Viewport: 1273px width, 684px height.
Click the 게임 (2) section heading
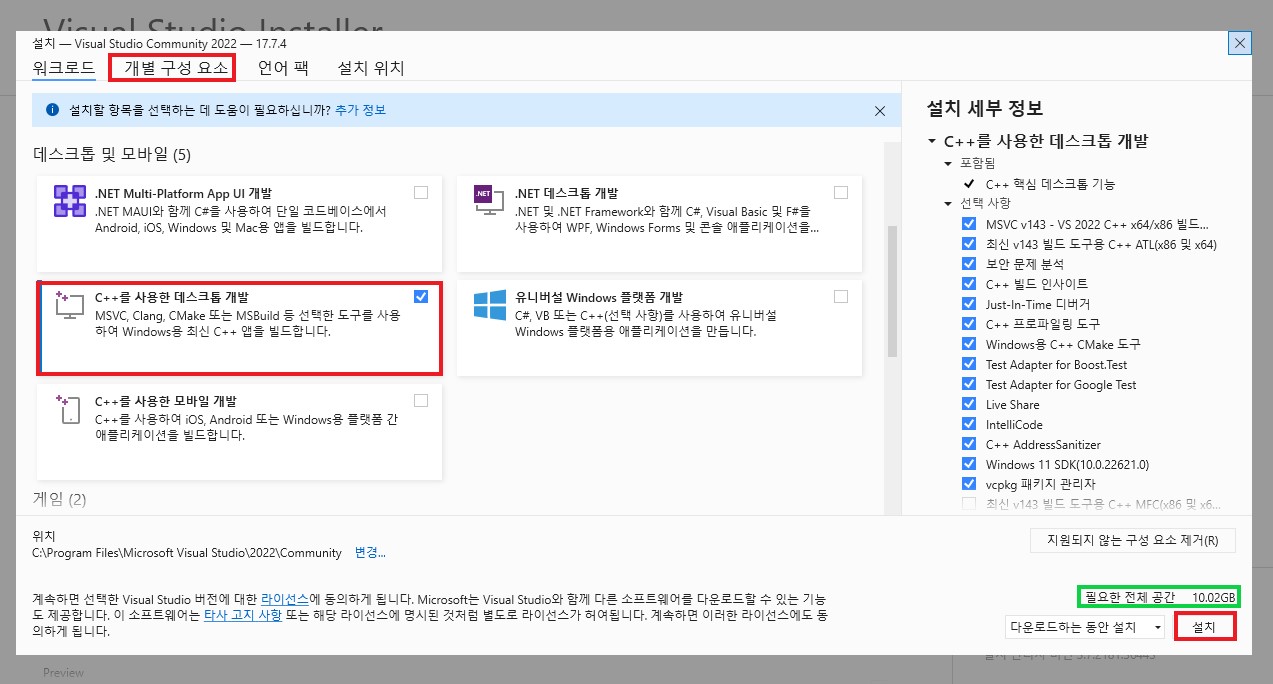click(x=60, y=499)
